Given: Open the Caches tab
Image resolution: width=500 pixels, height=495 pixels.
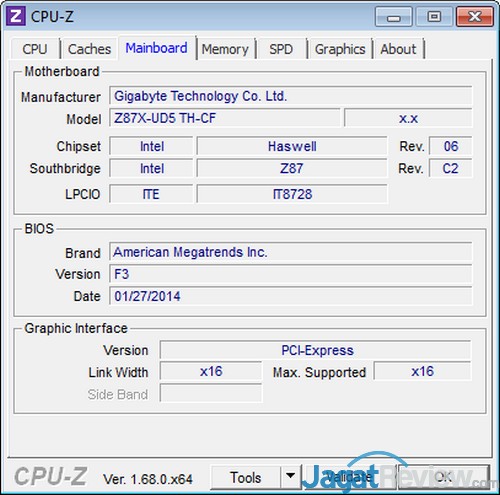Looking at the screenshot, I should (89, 49).
